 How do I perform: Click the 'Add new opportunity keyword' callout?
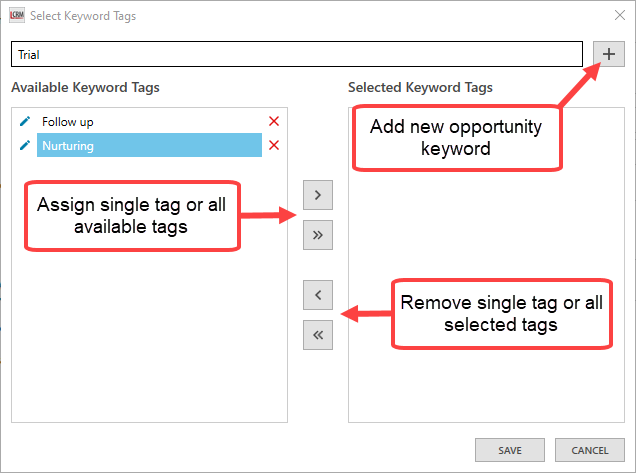click(x=455, y=138)
